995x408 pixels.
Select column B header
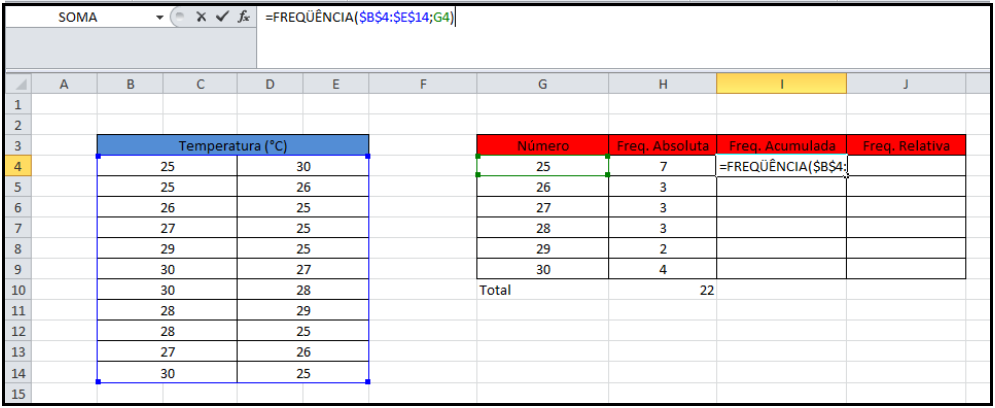pos(131,85)
